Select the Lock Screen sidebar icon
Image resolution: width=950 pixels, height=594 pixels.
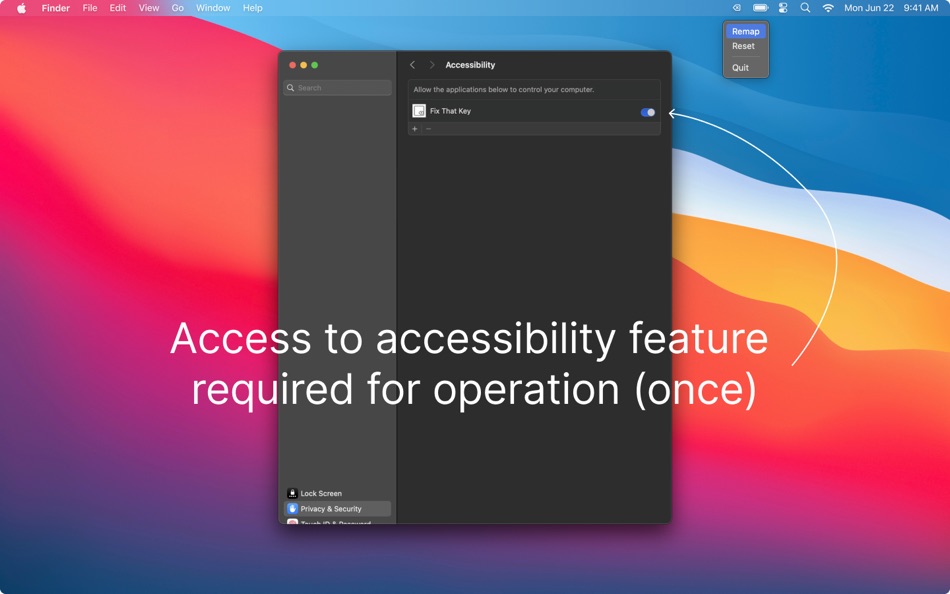(292, 493)
